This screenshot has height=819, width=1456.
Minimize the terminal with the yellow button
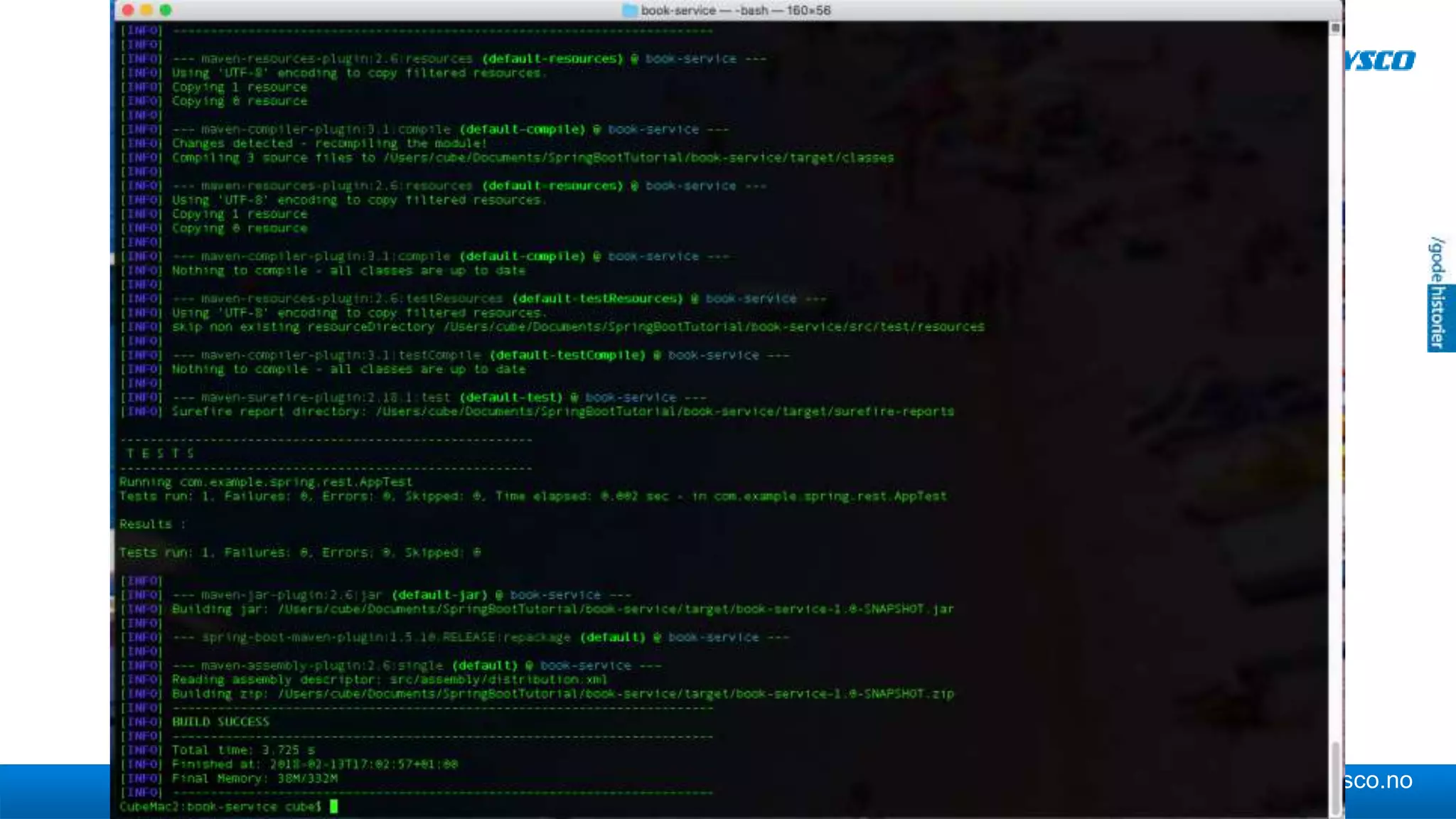146,10
